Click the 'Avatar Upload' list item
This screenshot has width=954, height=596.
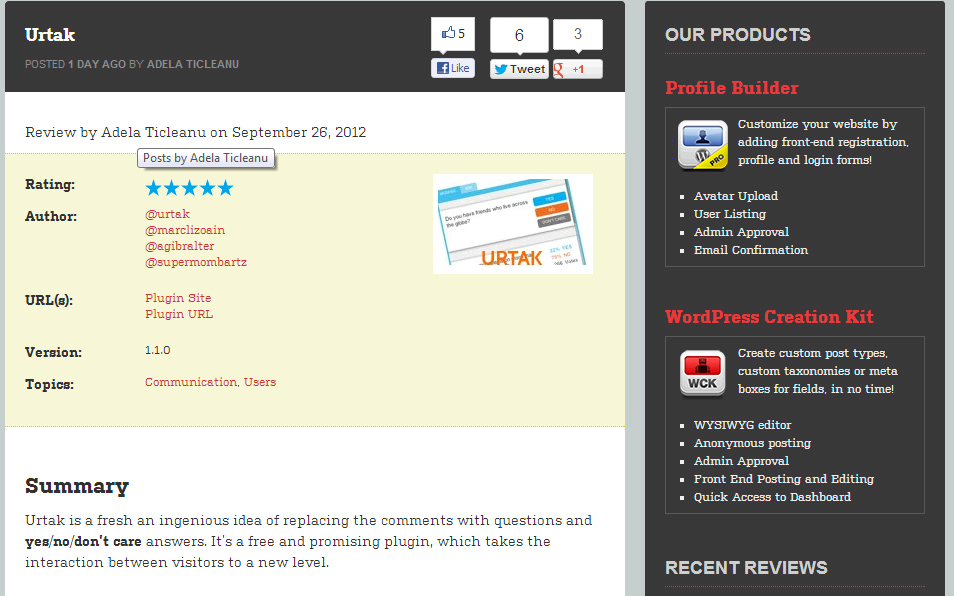(x=736, y=196)
